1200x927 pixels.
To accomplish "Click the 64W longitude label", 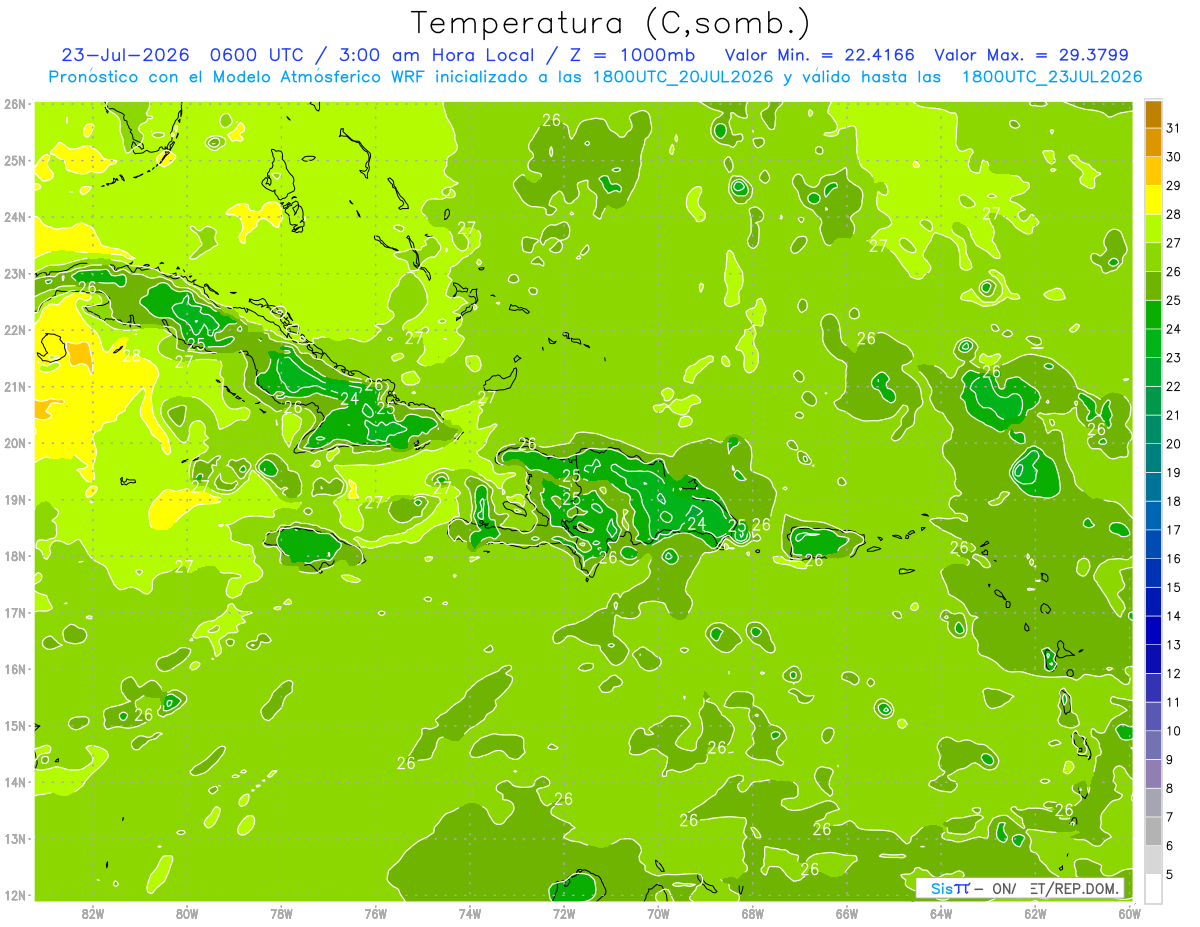I will (x=940, y=913).
